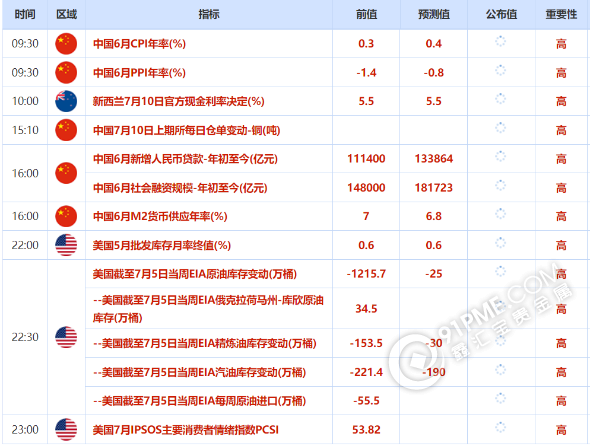Click China flag beside 中国6月CPI年率
Viewport: 590px width, 446px height.
coord(66,44)
